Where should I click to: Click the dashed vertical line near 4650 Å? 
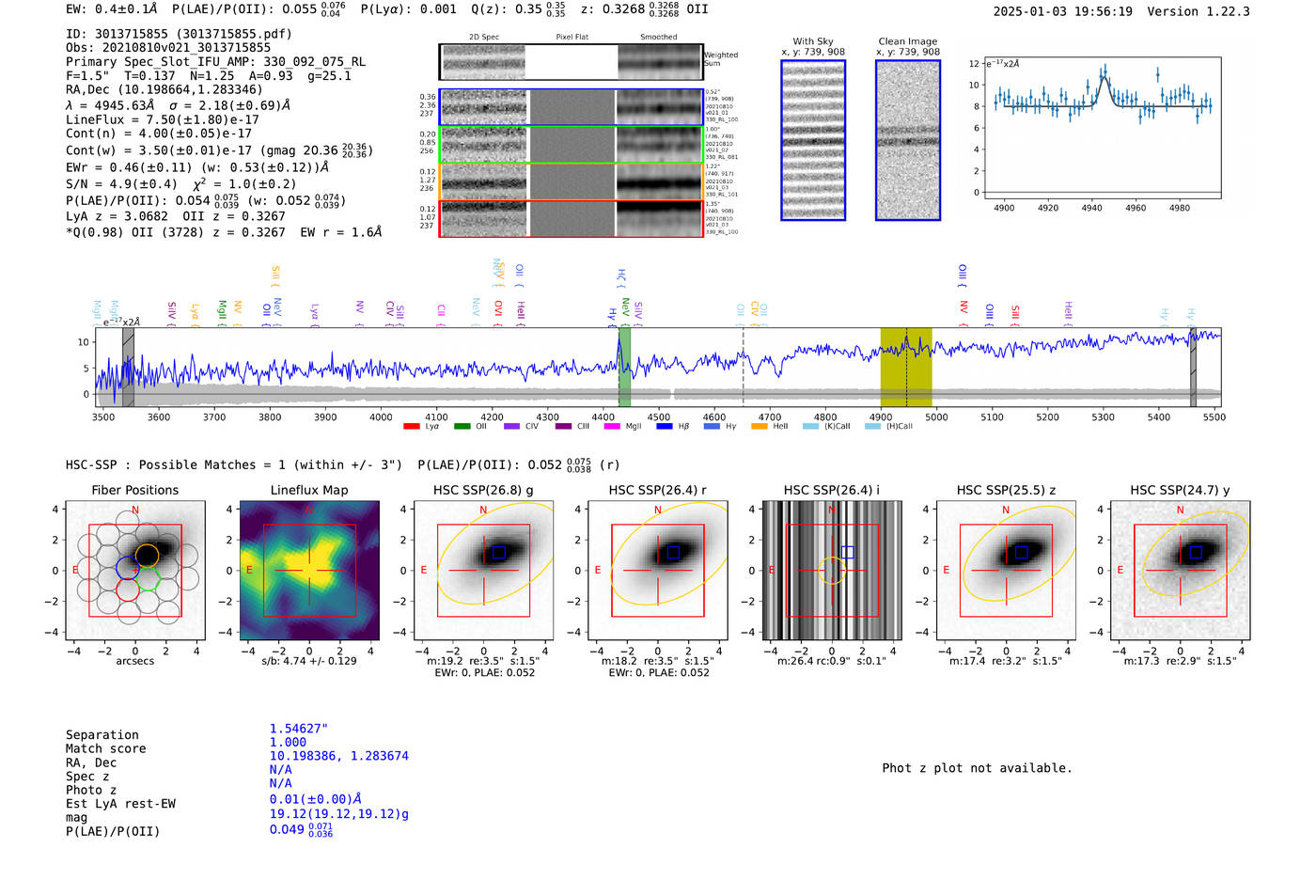pos(743,367)
